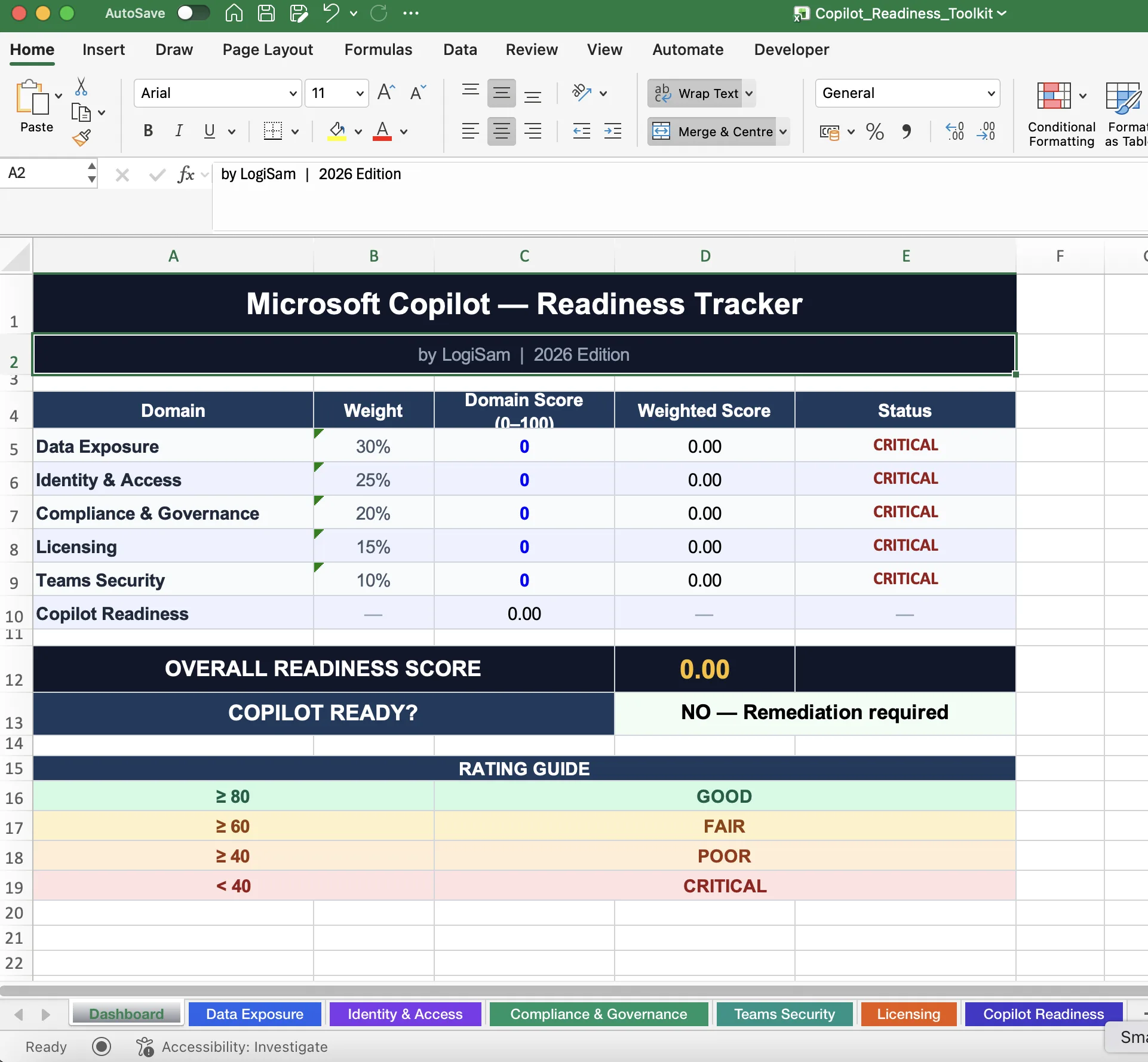Image resolution: width=1148 pixels, height=1062 pixels.
Task: Apply percent style to the cell
Action: (x=875, y=131)
